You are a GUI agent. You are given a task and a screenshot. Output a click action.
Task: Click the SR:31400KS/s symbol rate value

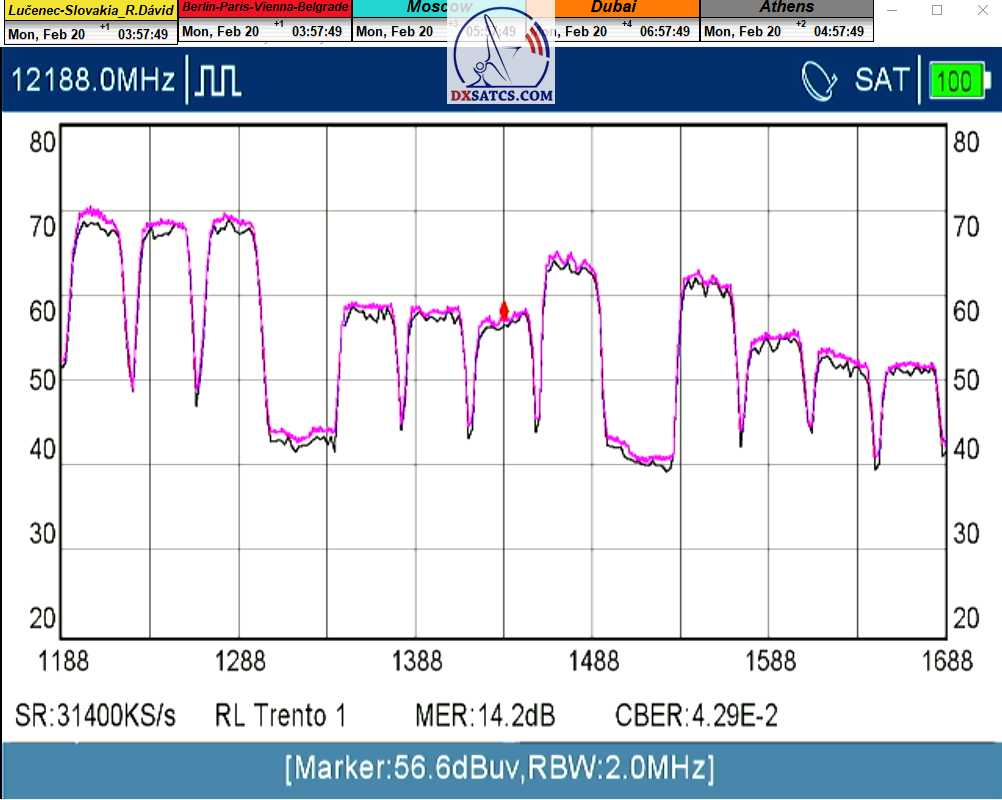pyautogui.click(x=95, y=716)
